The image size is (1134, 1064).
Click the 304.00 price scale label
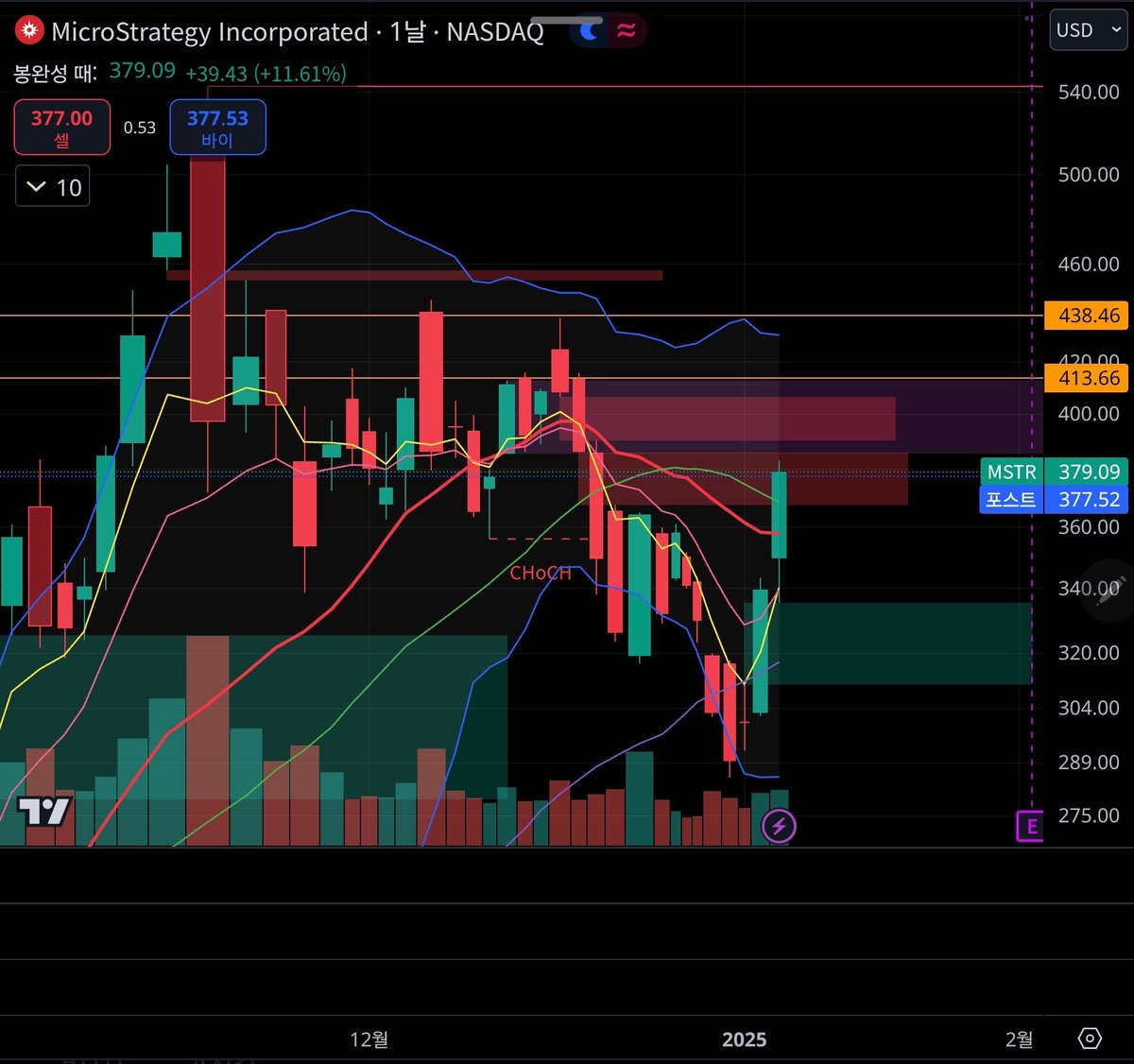(x=1089, y=708)
